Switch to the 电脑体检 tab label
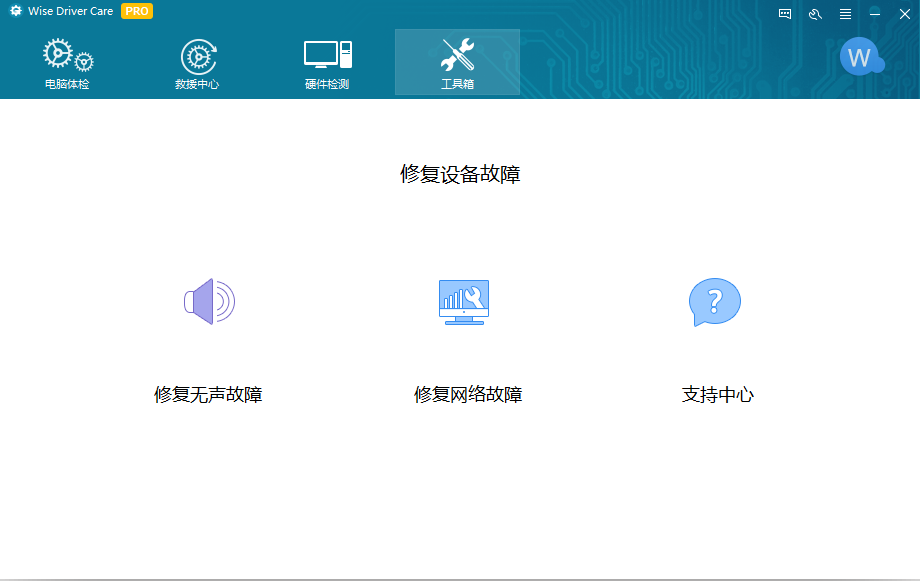This screenshot has height=581, width=920. (x=67, y=84)
